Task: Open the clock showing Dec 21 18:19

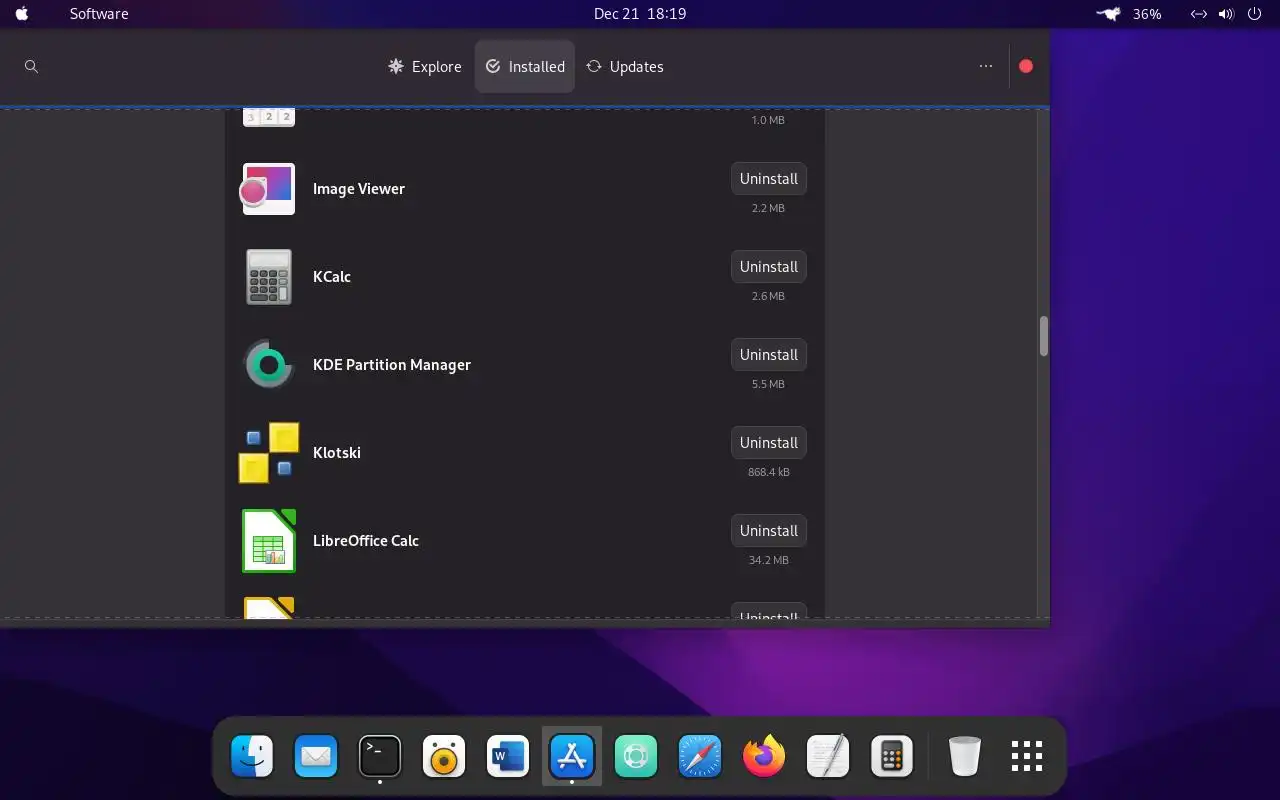Action: click(x=640, y=14)
